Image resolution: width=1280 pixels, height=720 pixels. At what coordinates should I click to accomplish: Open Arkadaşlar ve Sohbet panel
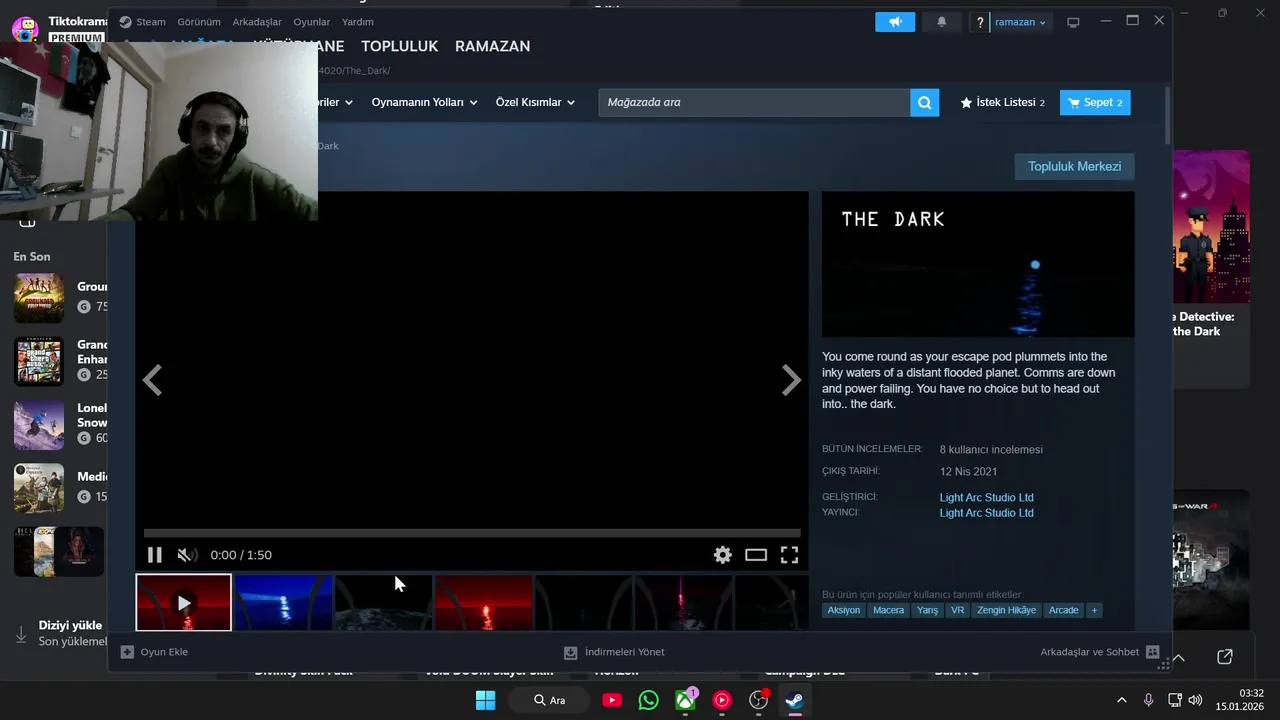coord(1099,652)
